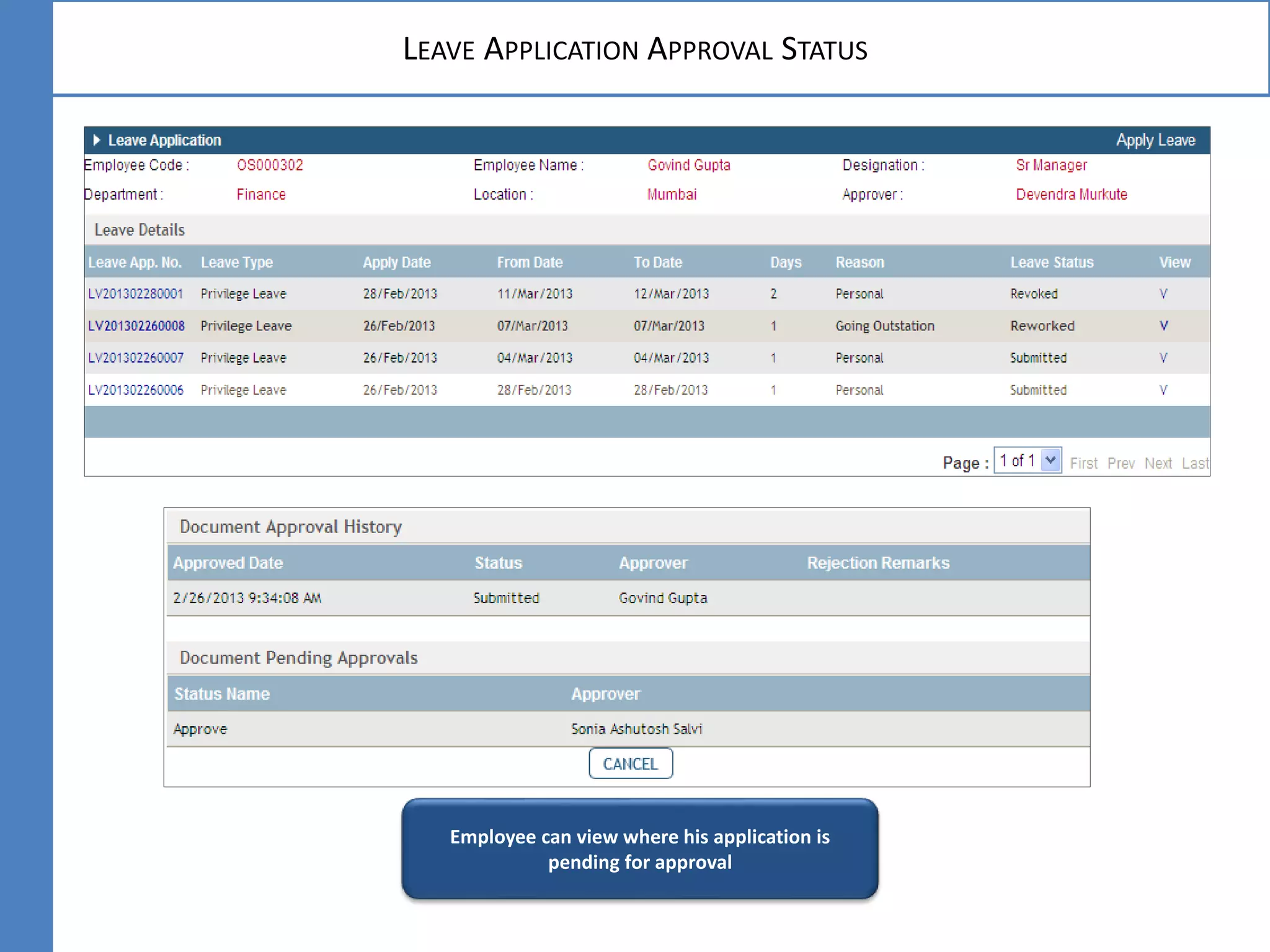
Task: Sort by Reason column header
Action: pyautogui.click(x=860, y=262)
